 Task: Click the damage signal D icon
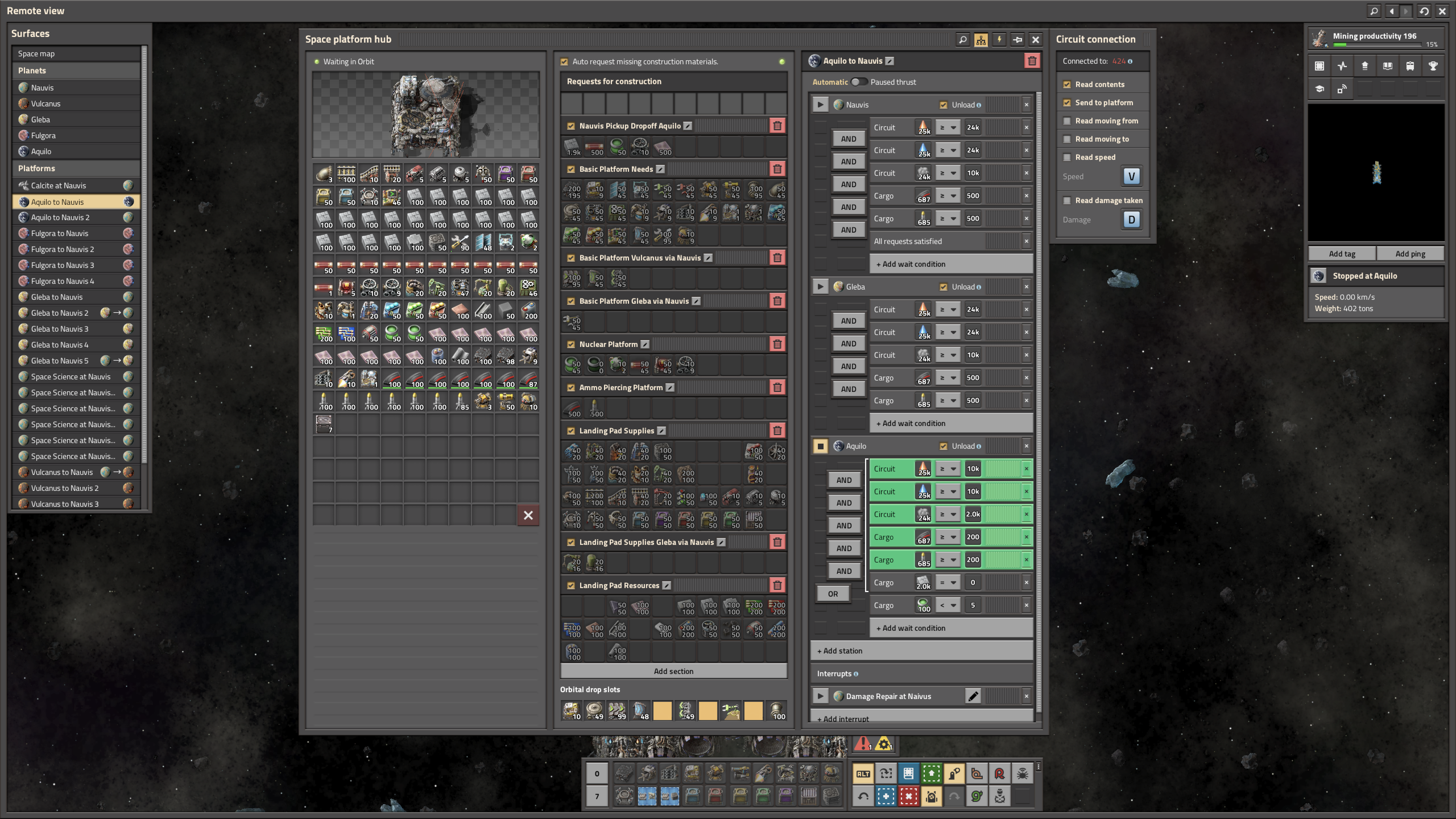[x=1131, y=219]
